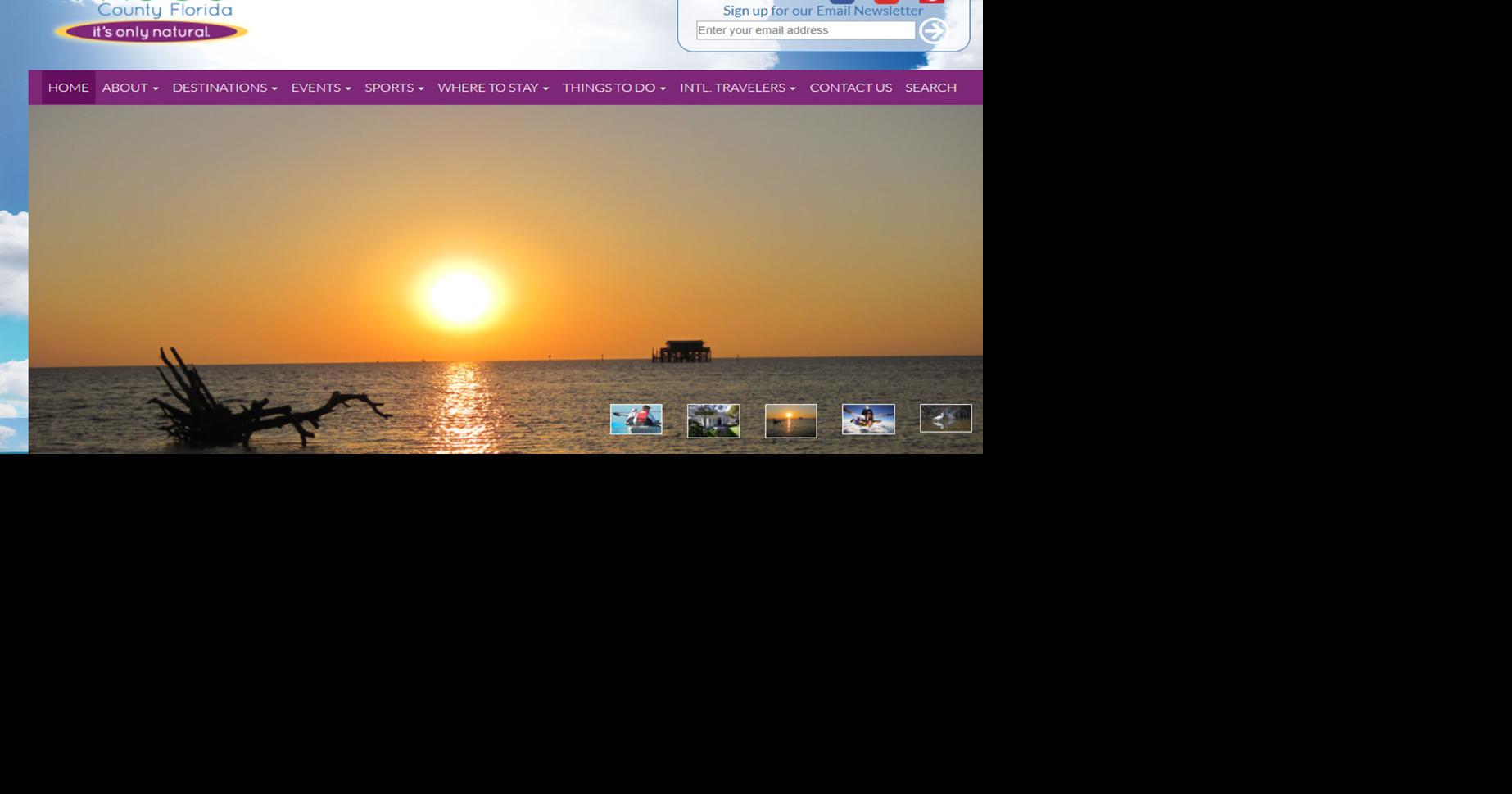Viewport: 1512px width, 794px height.
Task: Click the Pinterest social icon
Action: click(886, 2)
